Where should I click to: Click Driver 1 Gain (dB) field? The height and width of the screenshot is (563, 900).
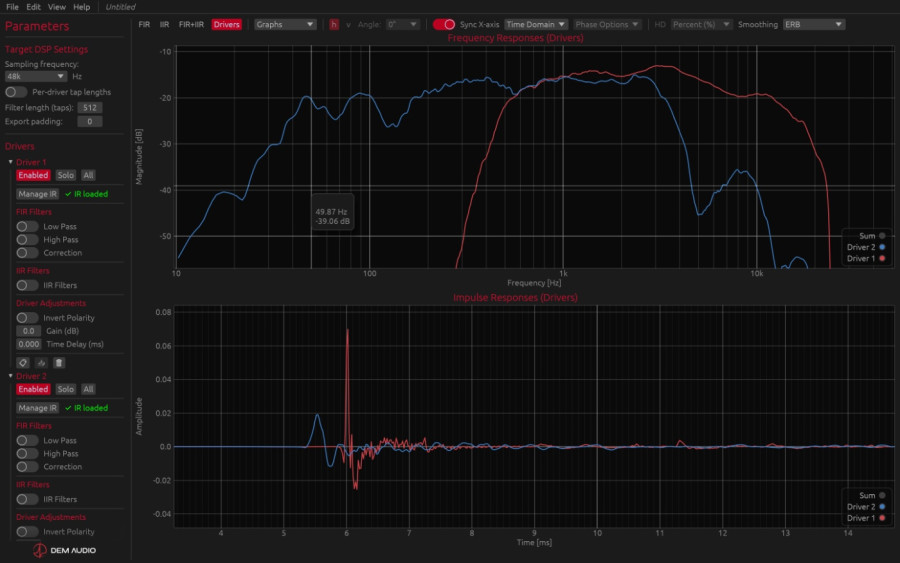click(x=28, y=331)
